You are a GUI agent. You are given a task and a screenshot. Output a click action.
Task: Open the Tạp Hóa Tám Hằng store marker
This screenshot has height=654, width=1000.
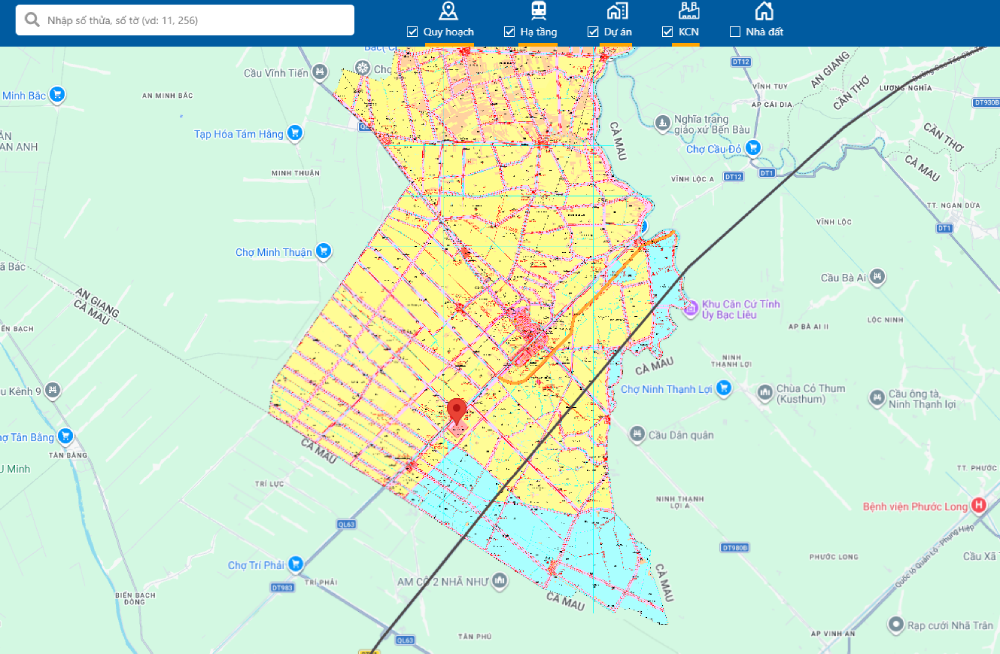click(x=294, y=133)
